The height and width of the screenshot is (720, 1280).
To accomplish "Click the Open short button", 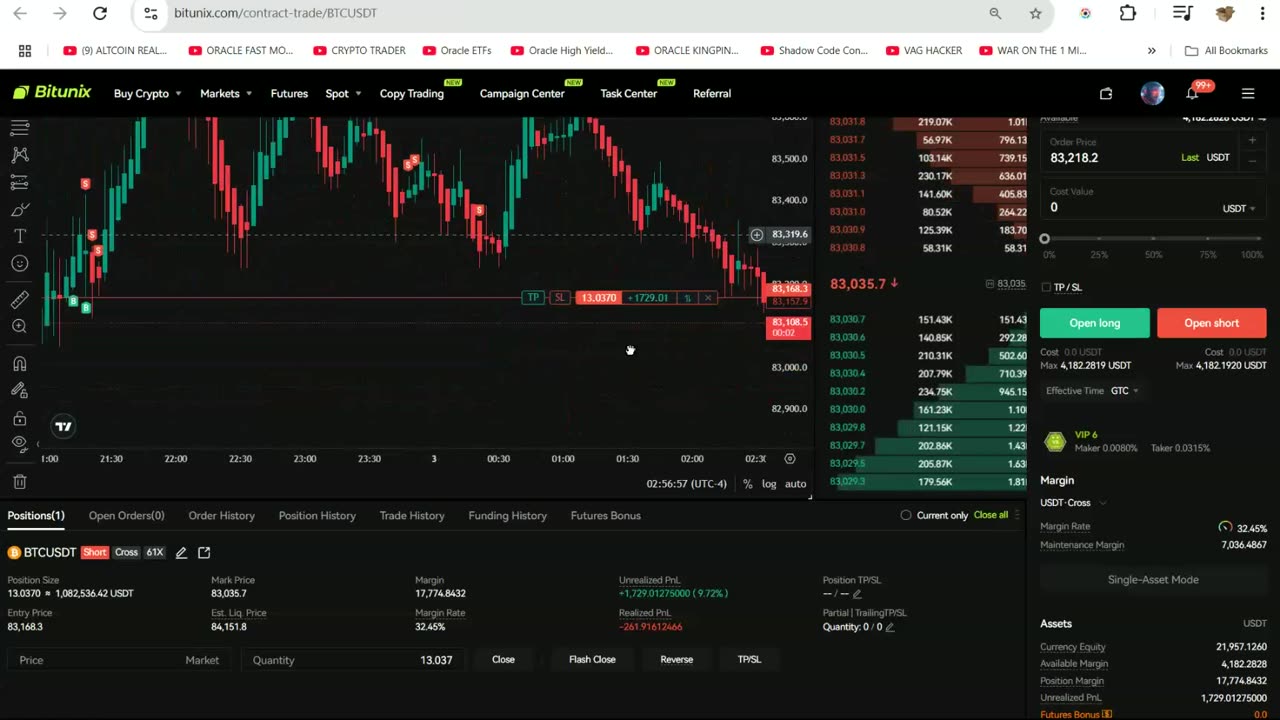I will tap(1212, 323).
